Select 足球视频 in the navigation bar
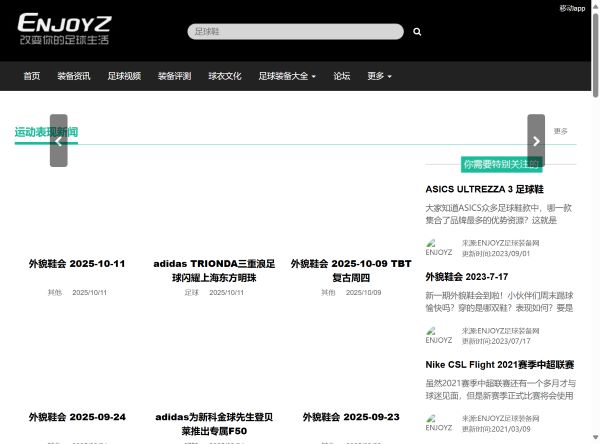600x444 pixels. (x=124, y=76)
